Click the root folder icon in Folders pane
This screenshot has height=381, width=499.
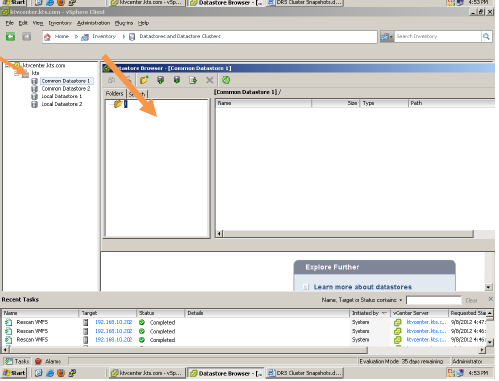click(118, 104)
